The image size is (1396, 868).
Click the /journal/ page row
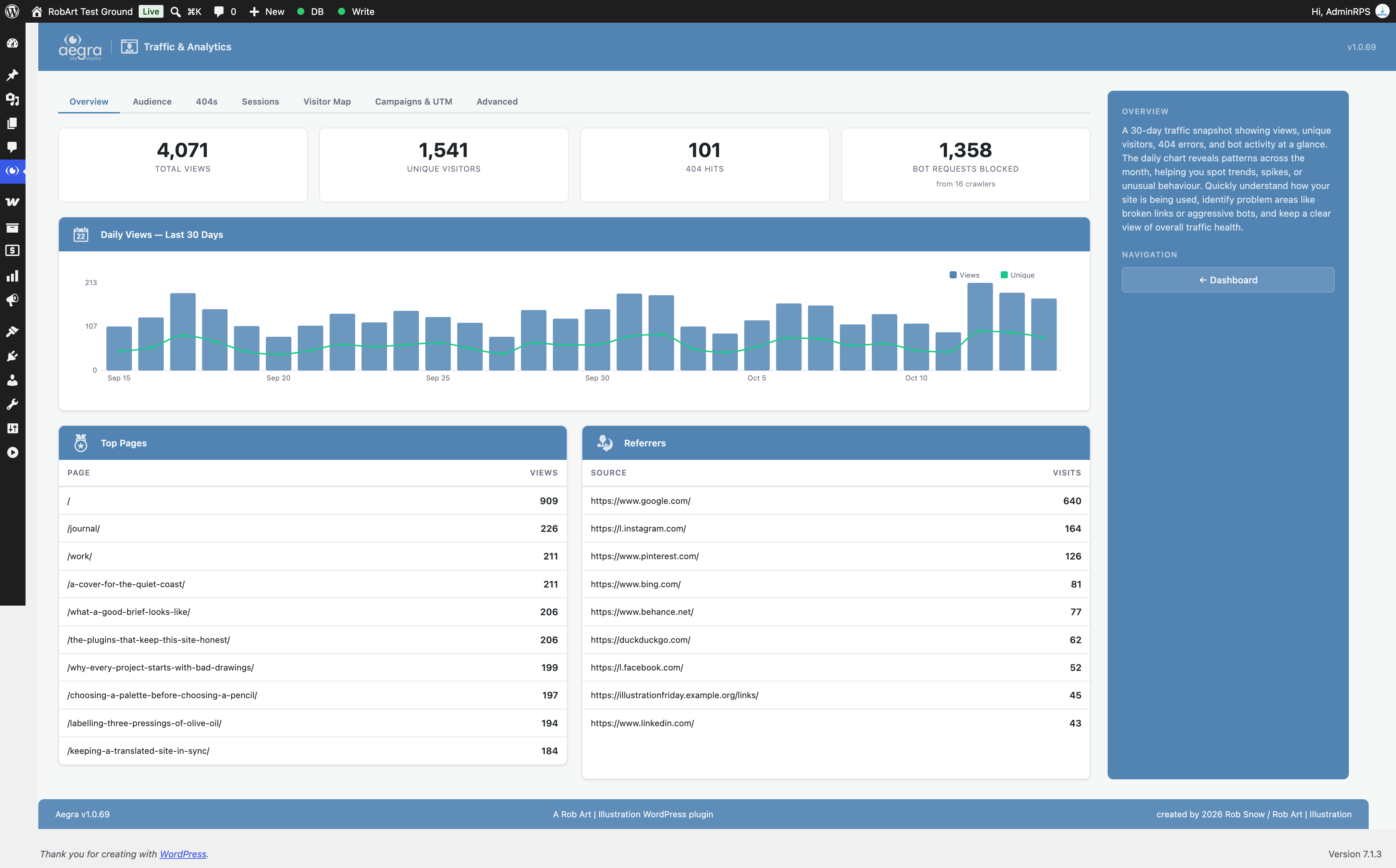pos(312,529)
